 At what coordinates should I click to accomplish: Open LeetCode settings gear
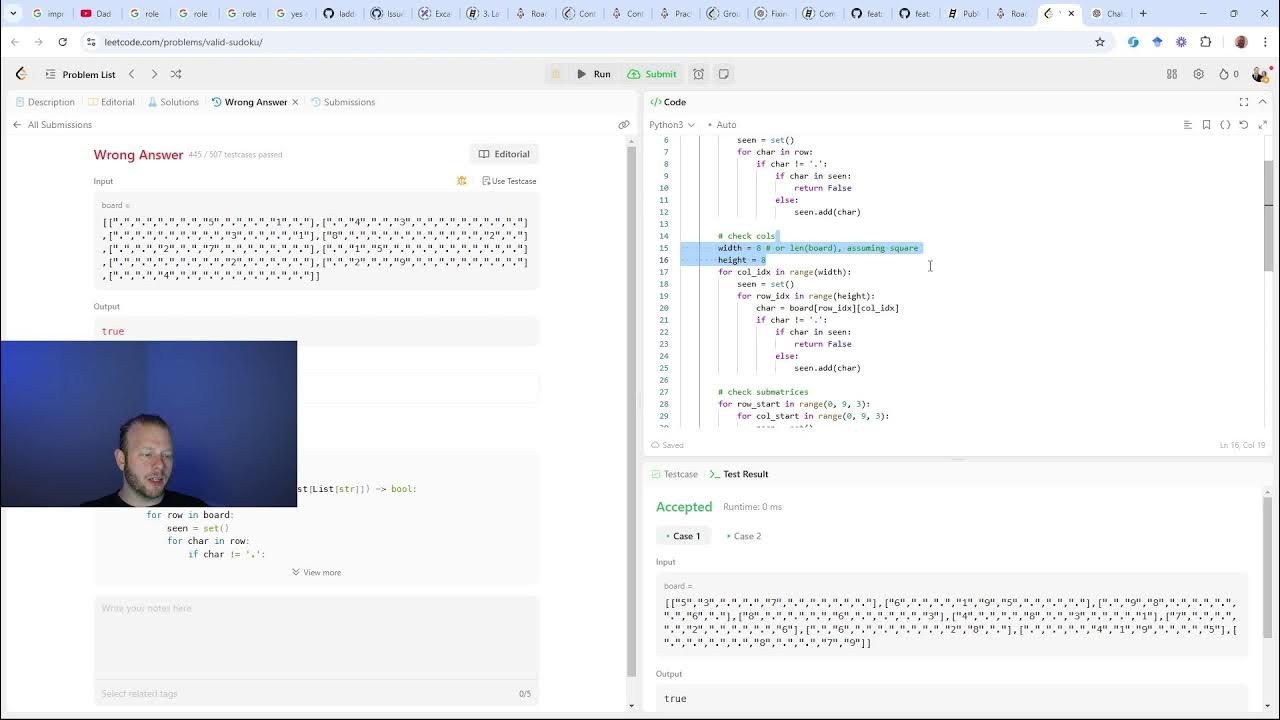tap(1198, 74)
